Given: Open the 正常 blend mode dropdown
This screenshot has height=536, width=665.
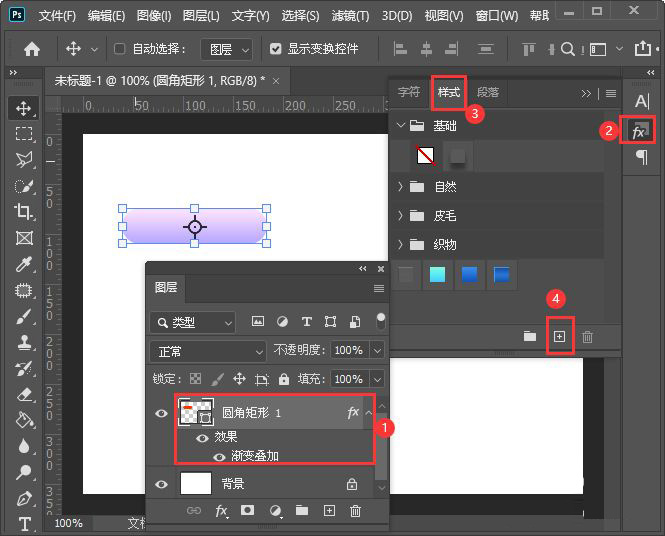Looking at the screenshot, I should (208, 351).
